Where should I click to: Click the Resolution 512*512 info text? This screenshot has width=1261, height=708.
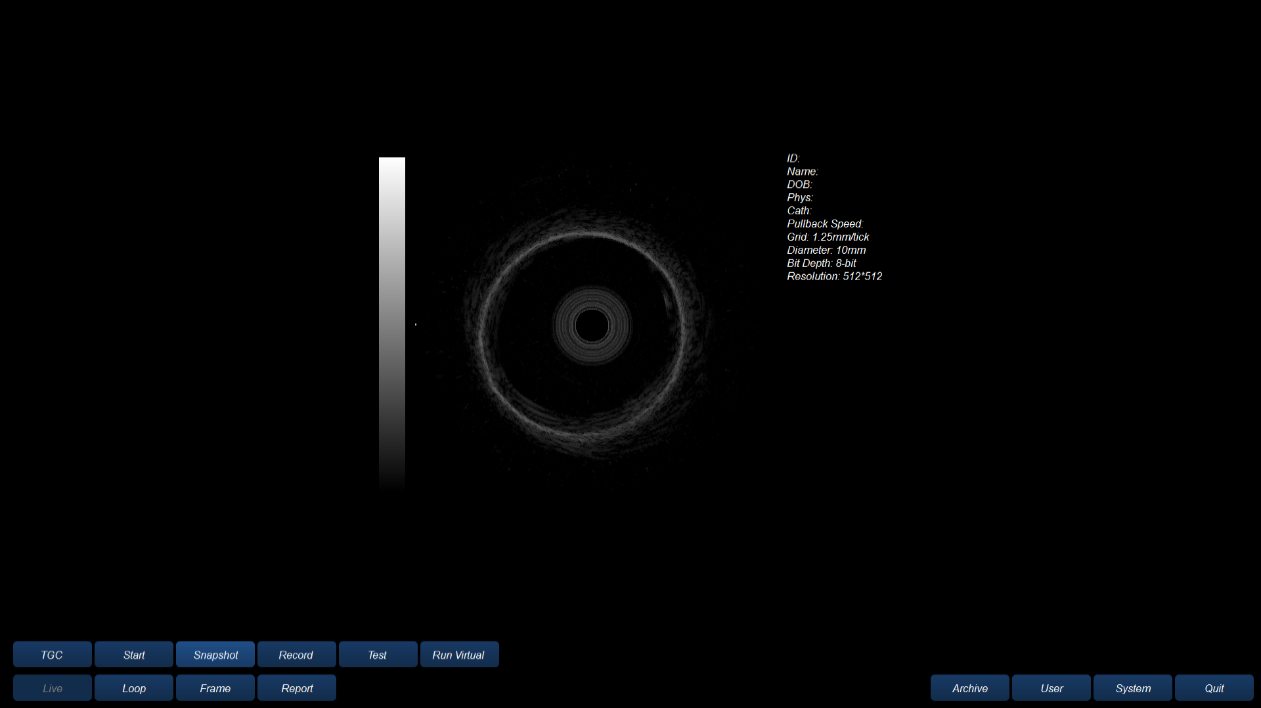(834, 276)
